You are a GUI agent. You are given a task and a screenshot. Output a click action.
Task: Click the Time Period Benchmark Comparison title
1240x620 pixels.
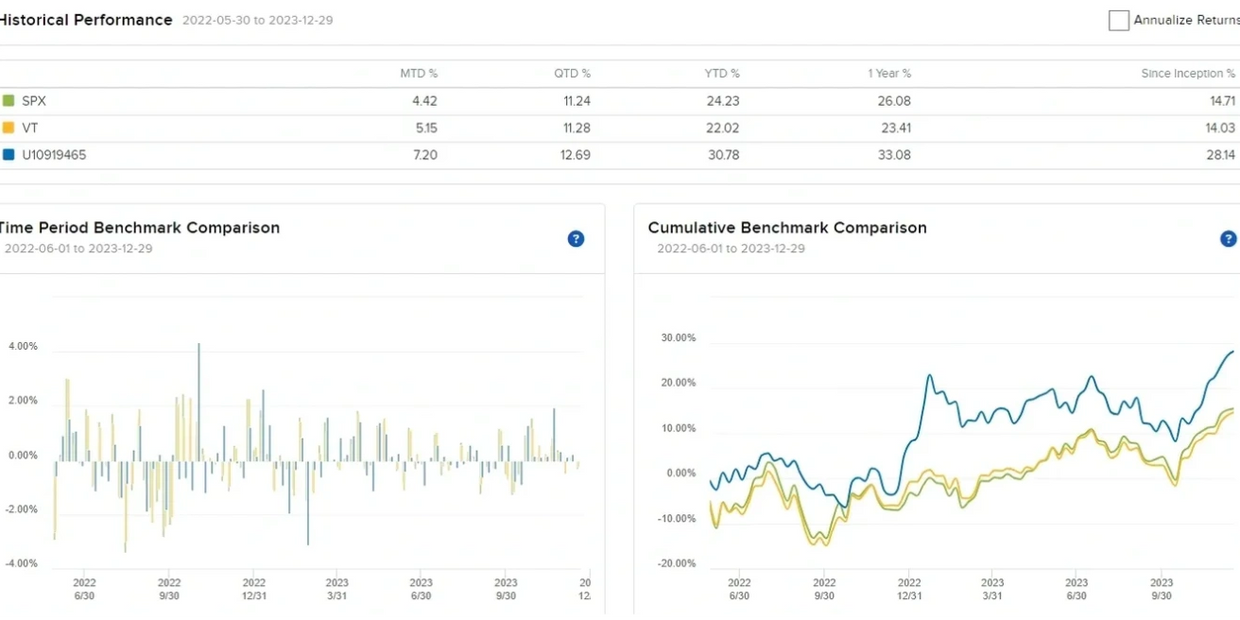coord(140,228)
